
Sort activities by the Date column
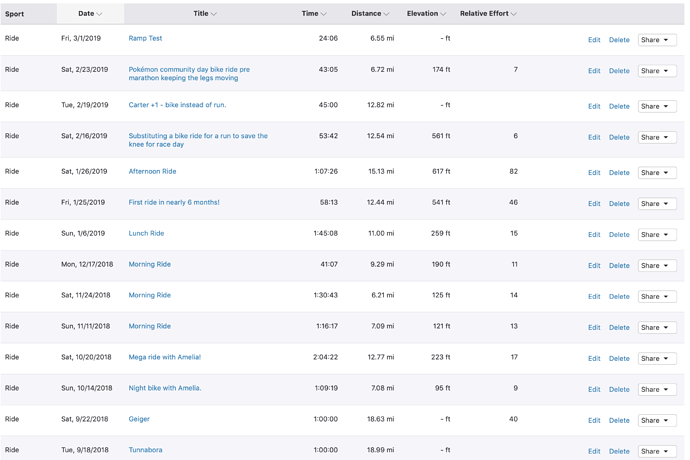pyautogui.click(x=89, y=14)
